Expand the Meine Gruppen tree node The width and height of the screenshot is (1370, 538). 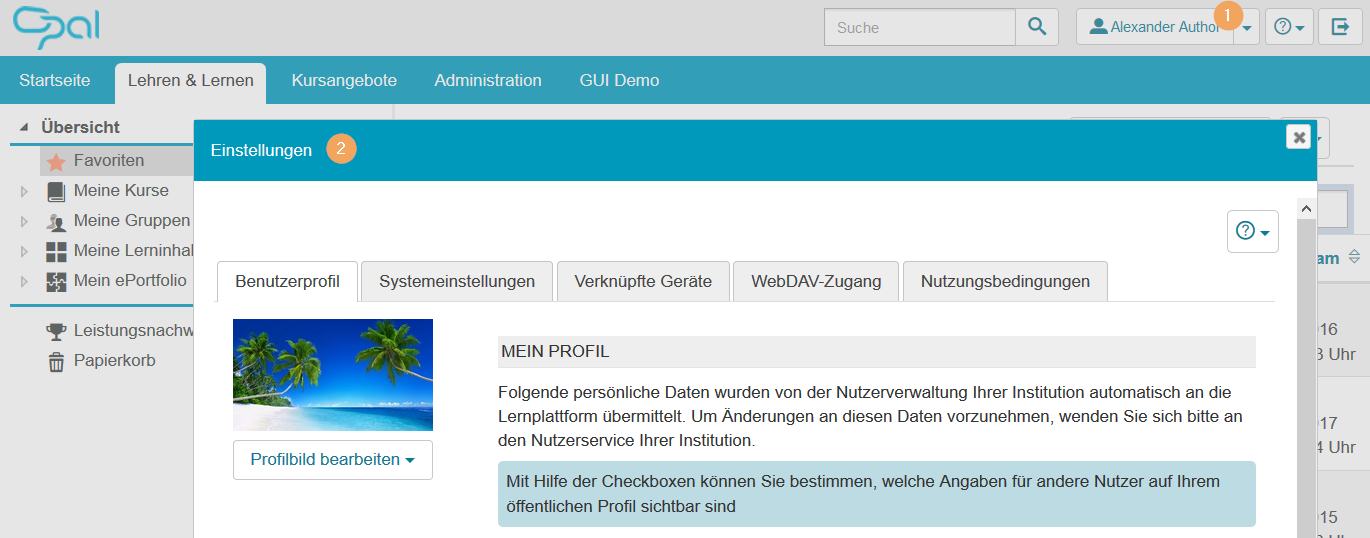coord(25,221)
